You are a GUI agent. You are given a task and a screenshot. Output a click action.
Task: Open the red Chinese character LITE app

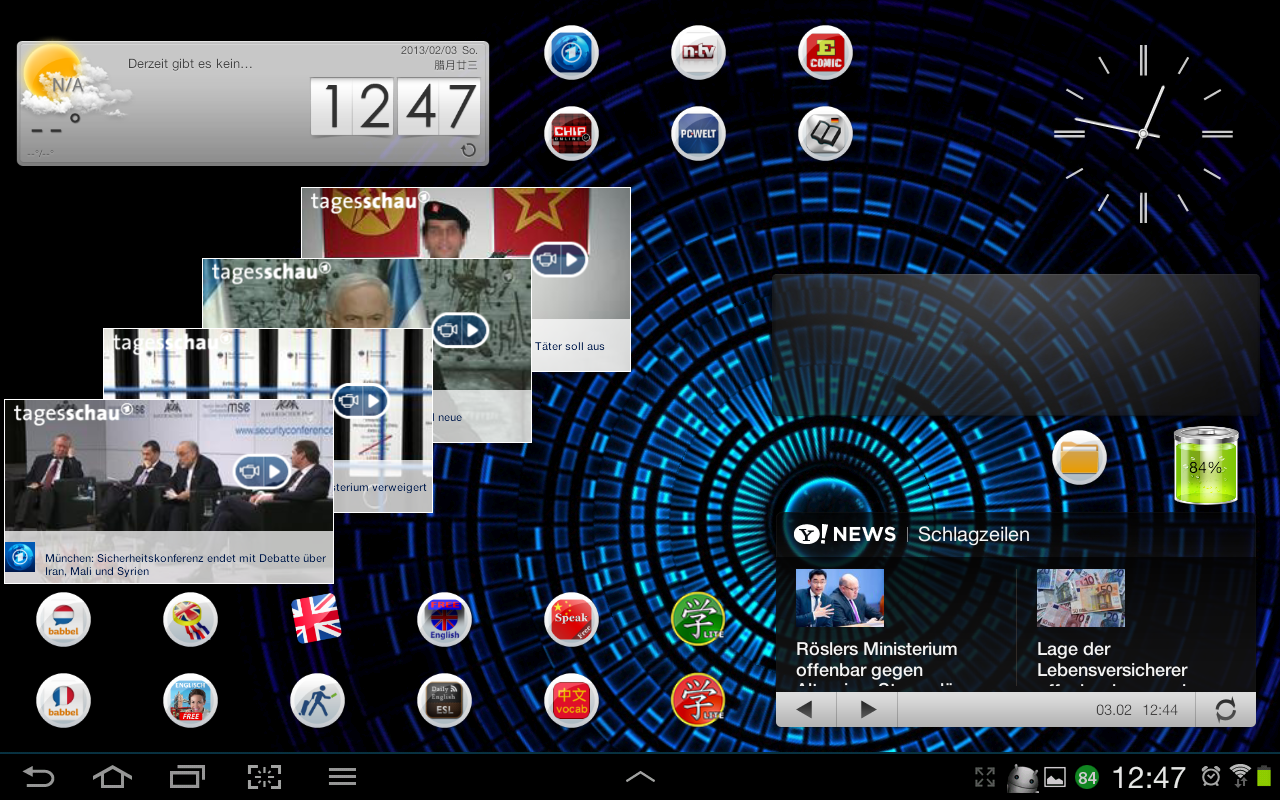click(698, 700)
